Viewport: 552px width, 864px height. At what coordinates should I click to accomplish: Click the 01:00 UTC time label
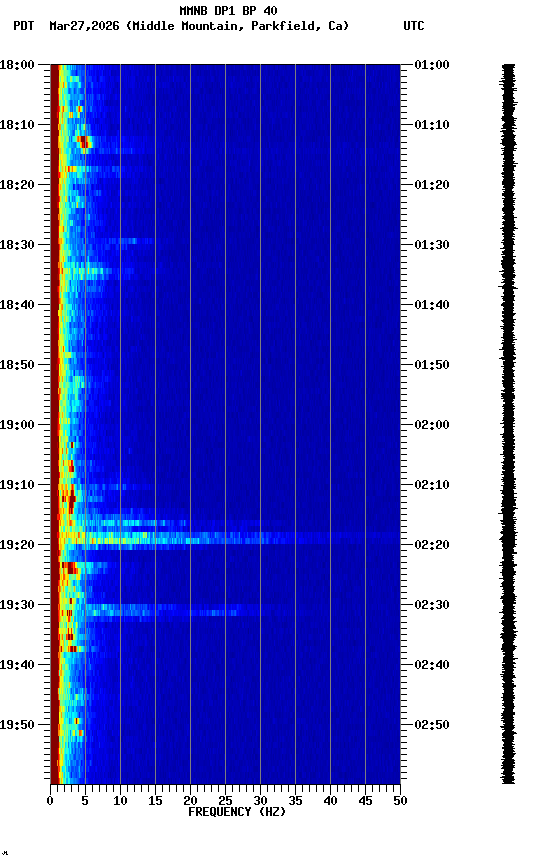[432, 65]
